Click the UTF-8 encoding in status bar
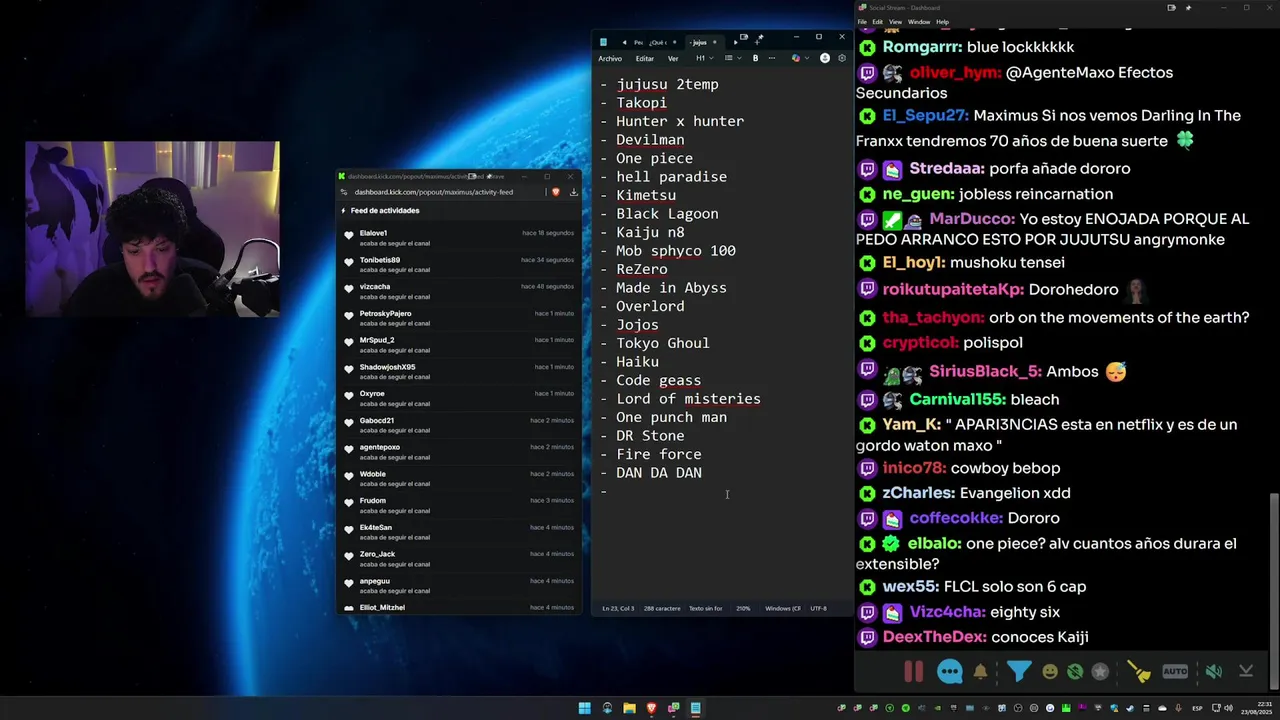Viewport: 1280px width, 720px height. pyautogui.click(x=818, y=608)
